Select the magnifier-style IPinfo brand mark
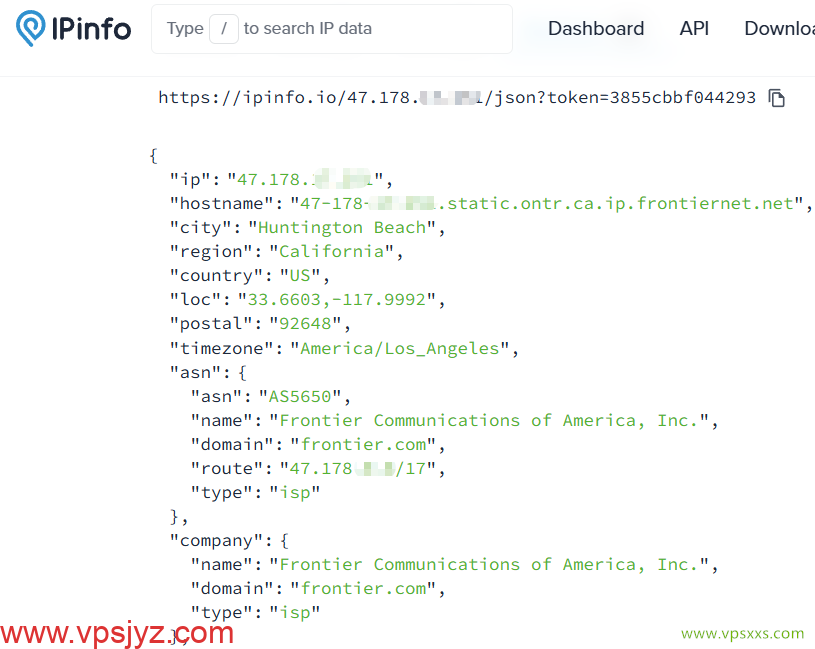The width and height of the screenshot is (815, 649). (29, 29)
